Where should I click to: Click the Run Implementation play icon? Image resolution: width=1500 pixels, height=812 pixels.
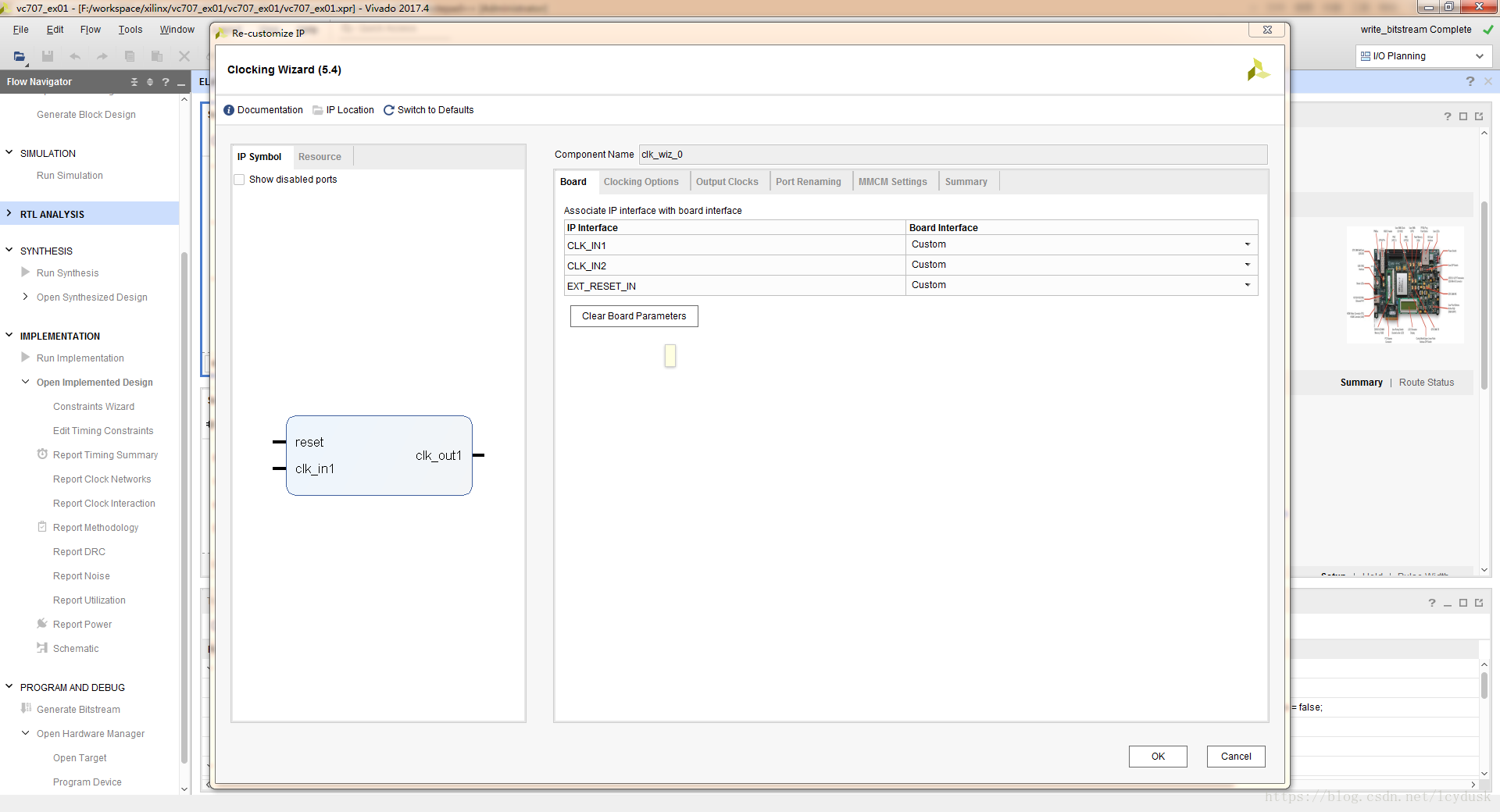pos(26,358)
